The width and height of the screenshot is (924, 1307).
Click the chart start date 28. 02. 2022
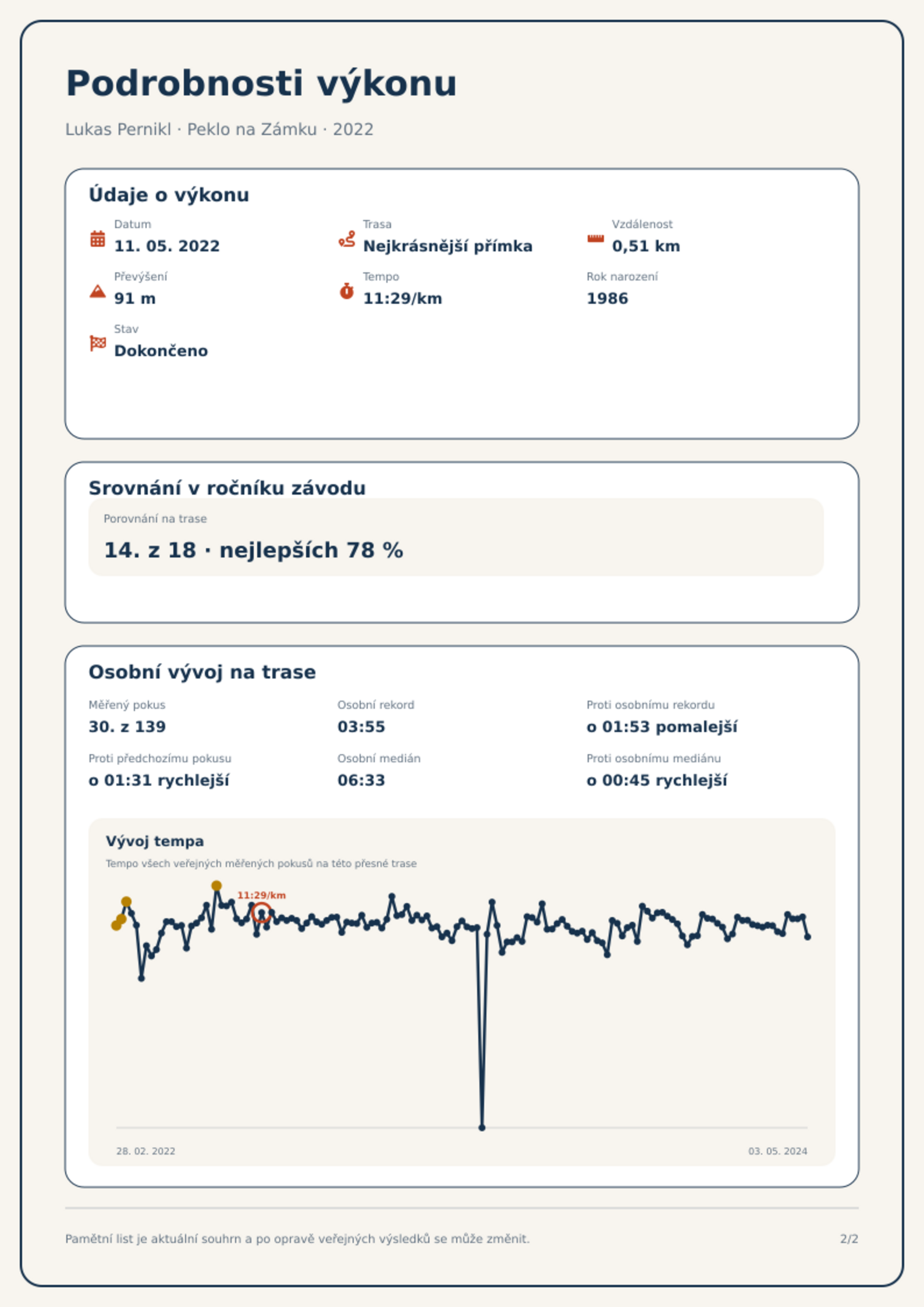point(145,1151)
